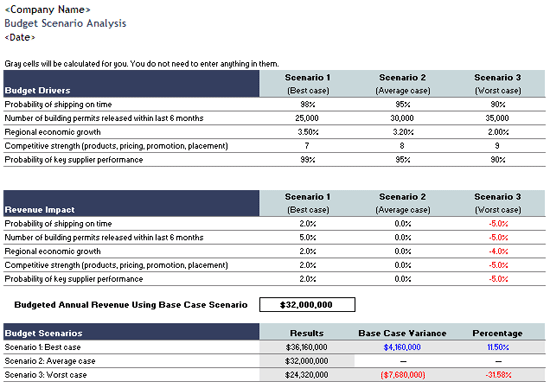Select Scenario 3: Worst case row label

(46, 375)
